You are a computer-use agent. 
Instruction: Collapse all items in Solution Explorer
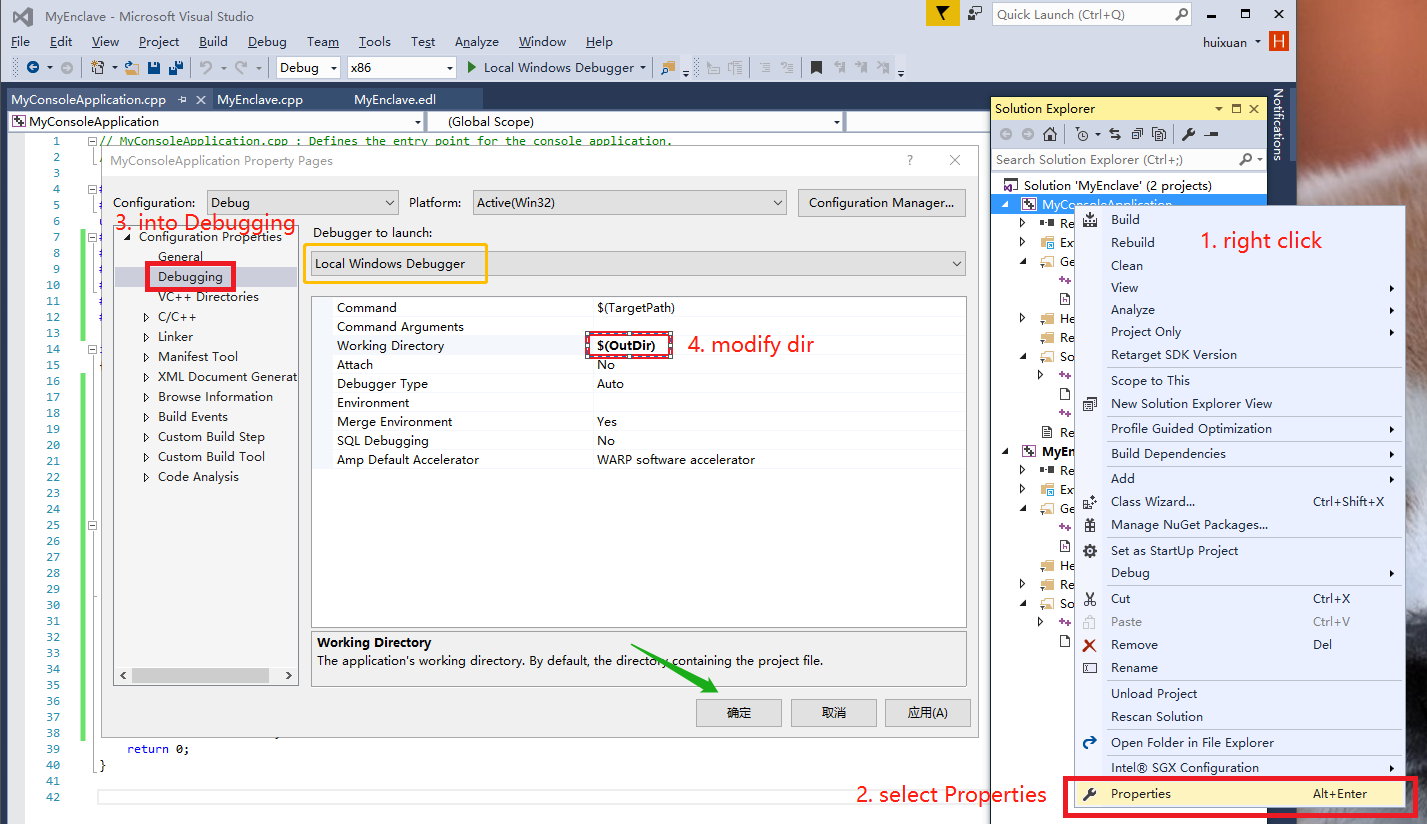1137,134
